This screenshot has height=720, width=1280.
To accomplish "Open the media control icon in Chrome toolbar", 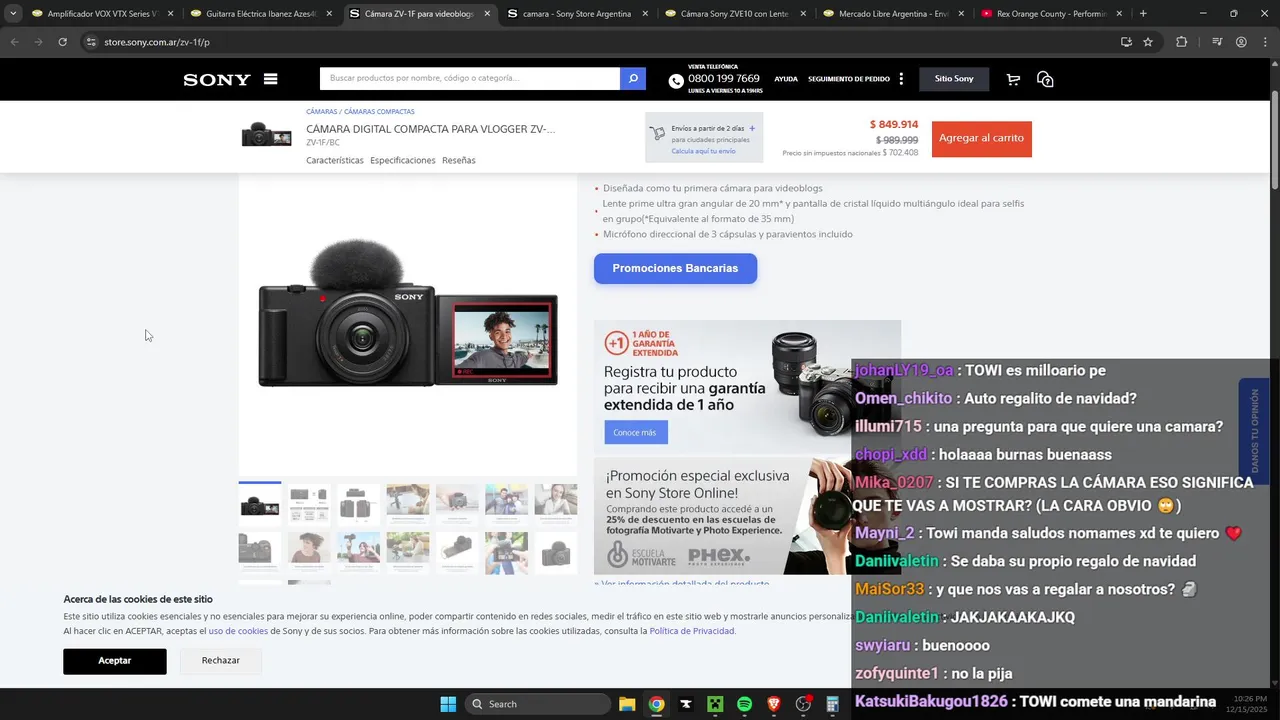I will tap(1216, 42).
